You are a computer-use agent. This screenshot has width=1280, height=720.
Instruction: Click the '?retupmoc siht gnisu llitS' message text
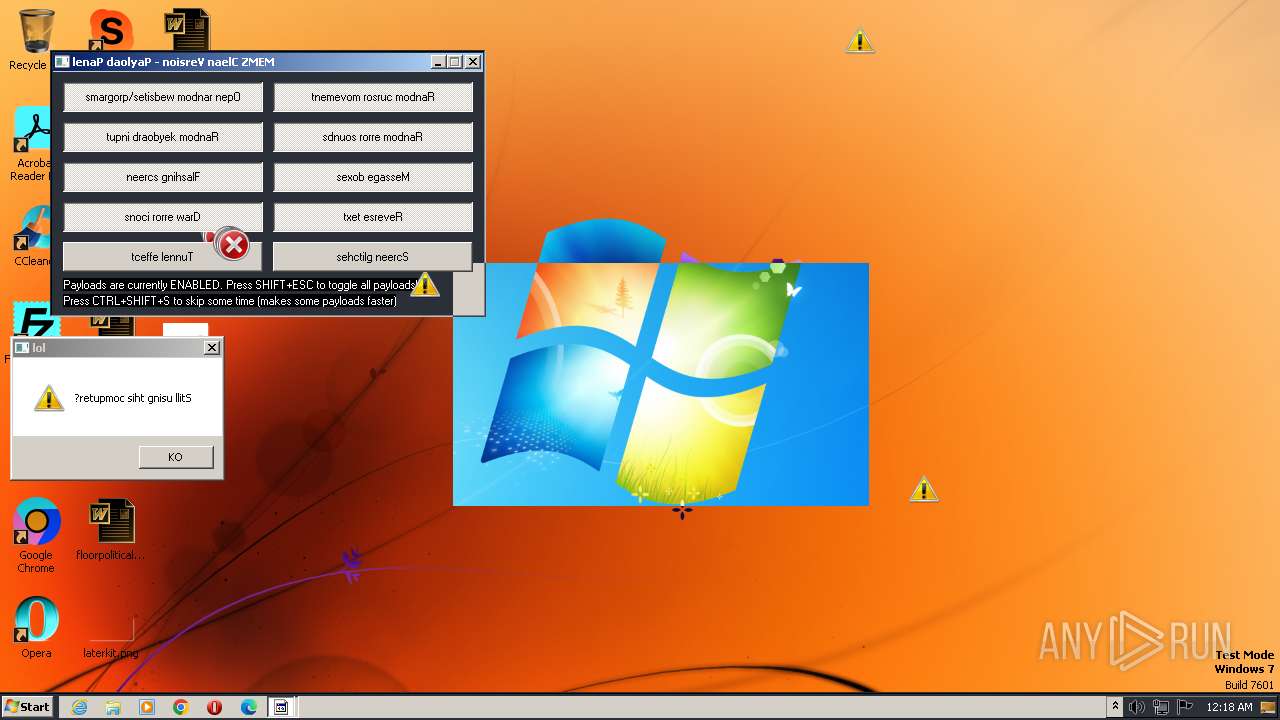point(133,399)
